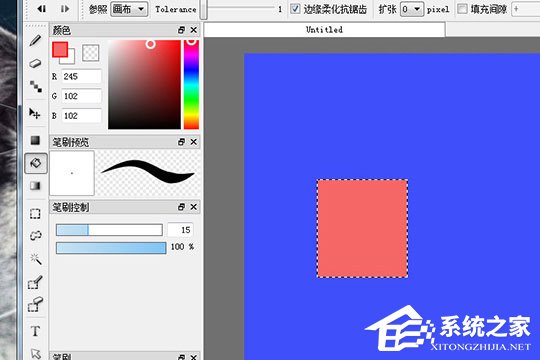The image size is (540, 360).
Task: Click the rainbow hue slider bar
Action: (191, 84)
